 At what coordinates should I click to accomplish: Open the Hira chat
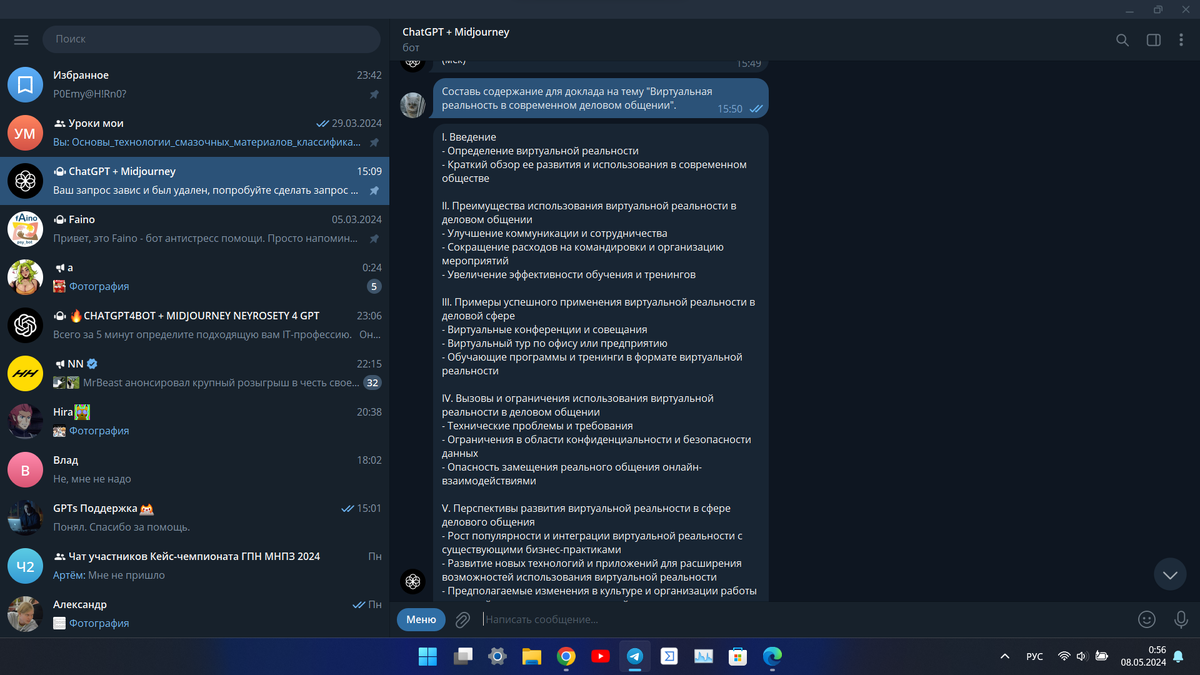tap(195, 421)
